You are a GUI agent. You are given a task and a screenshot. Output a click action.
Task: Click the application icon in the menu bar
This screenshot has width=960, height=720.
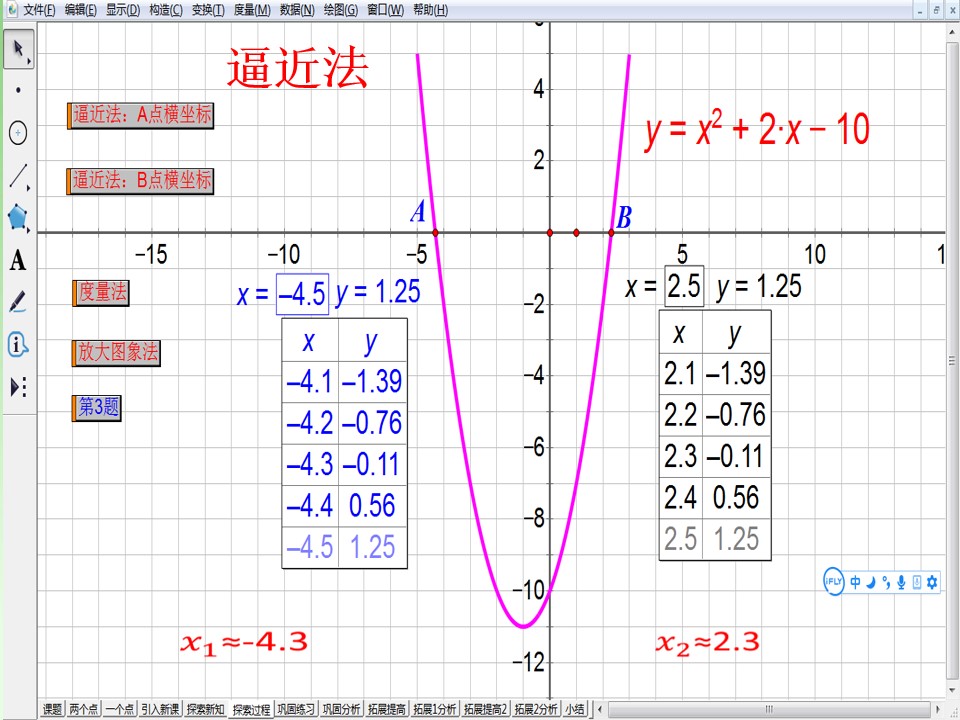(12, 9)
